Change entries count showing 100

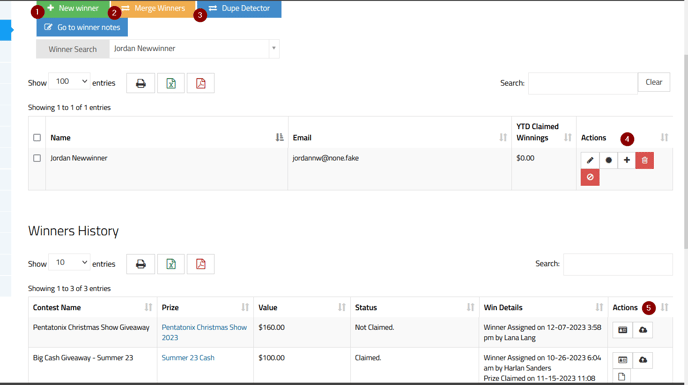pyautogui.click(x=69, y=81)
